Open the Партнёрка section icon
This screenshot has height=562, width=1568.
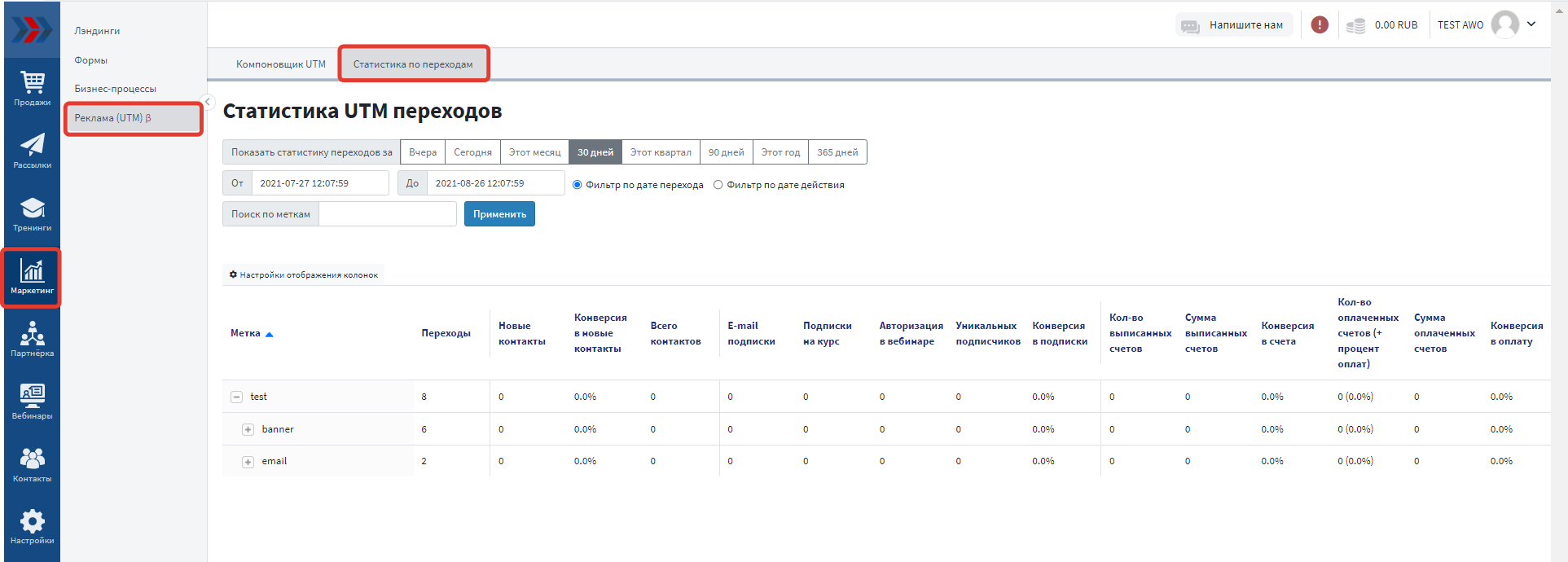33,339
